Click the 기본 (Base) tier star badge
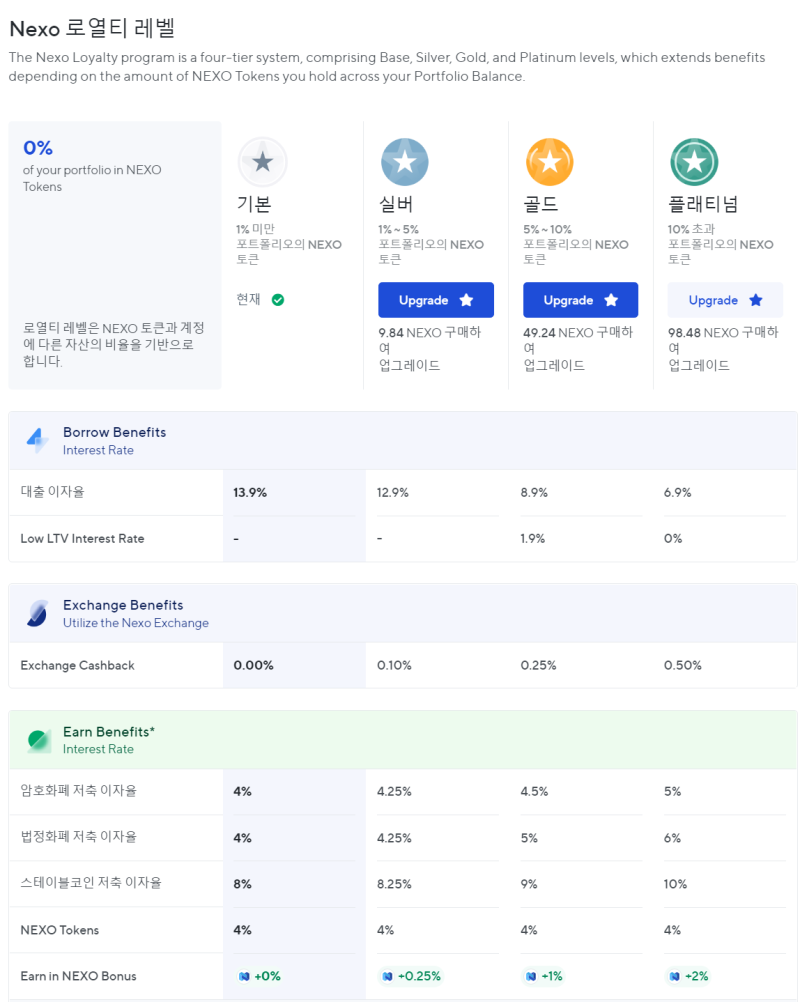 pyautogui.click(x=262, y=162)
